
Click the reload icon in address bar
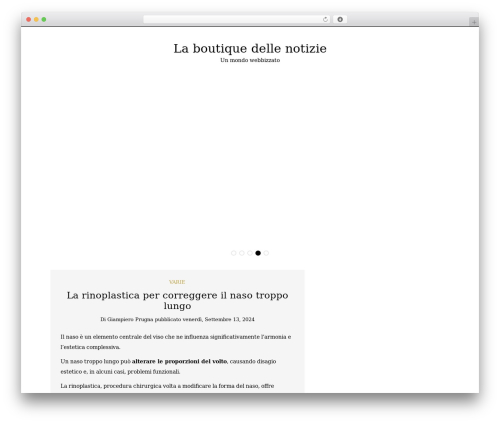tap(325, 19)
